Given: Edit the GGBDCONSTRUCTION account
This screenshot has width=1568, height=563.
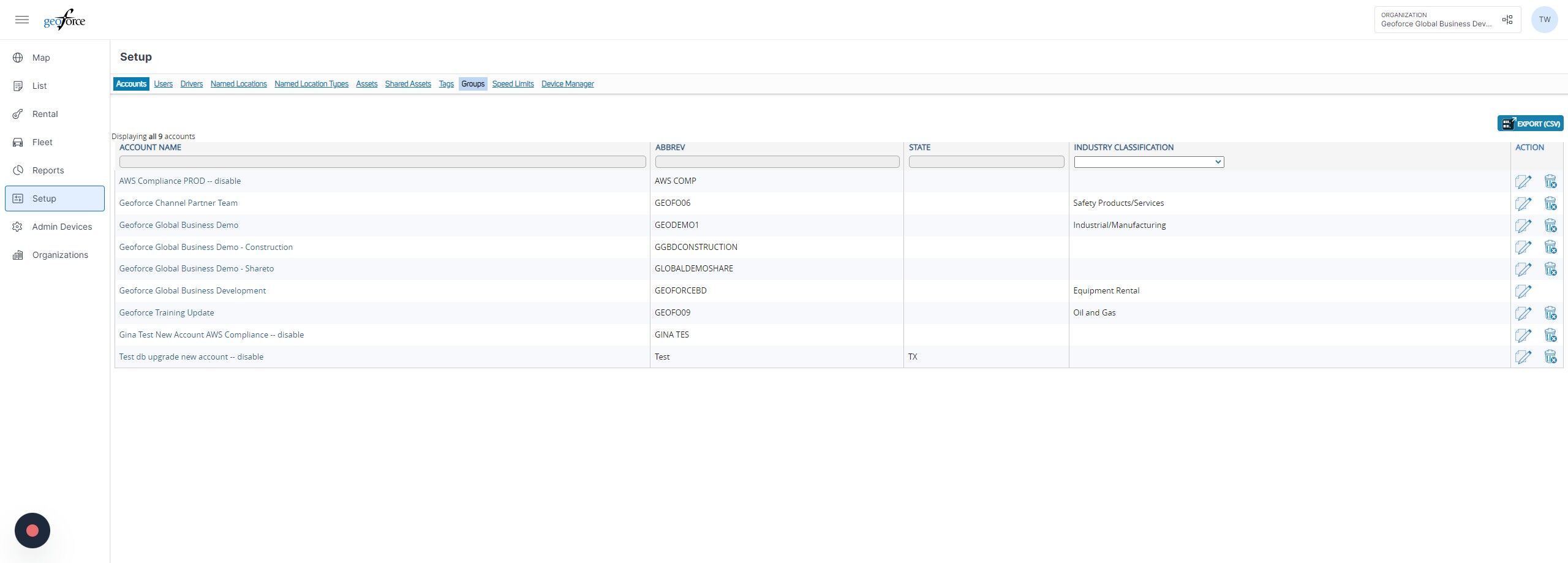Looking at the screenshot, I should (1523, 247).
